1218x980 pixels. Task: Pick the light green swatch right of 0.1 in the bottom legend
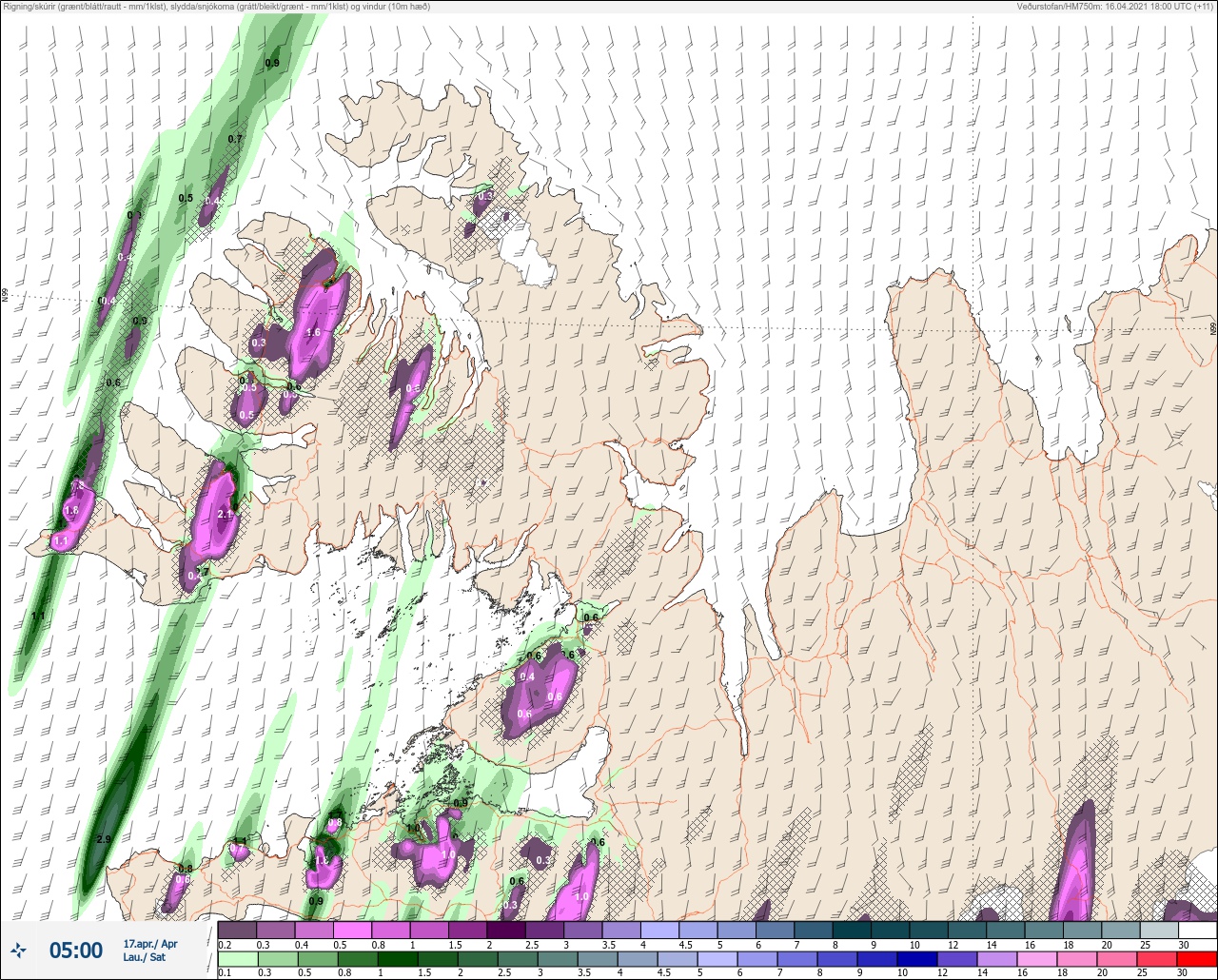[238, 958]
